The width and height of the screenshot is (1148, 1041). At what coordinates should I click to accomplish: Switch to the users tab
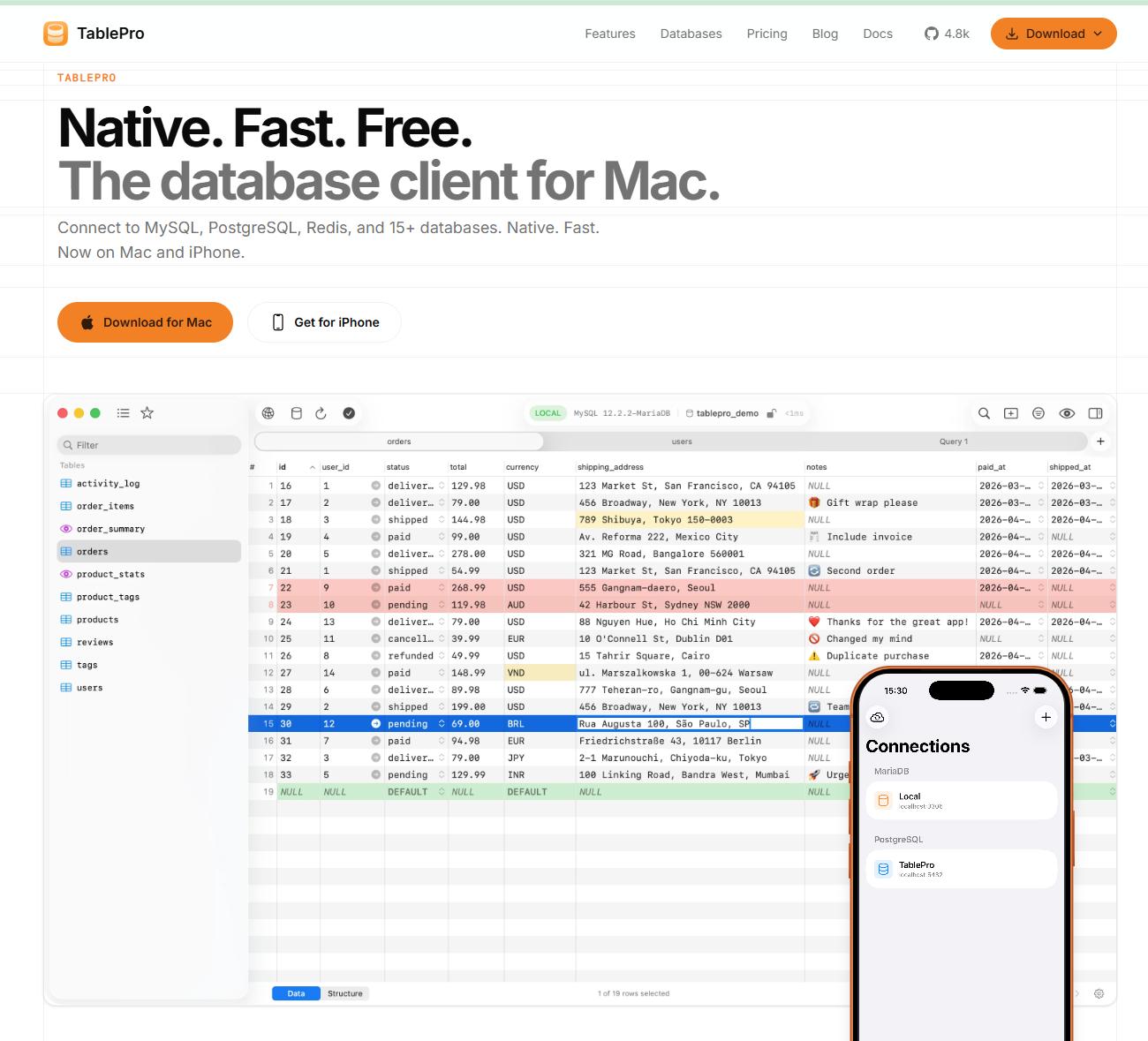coord(682,441)
